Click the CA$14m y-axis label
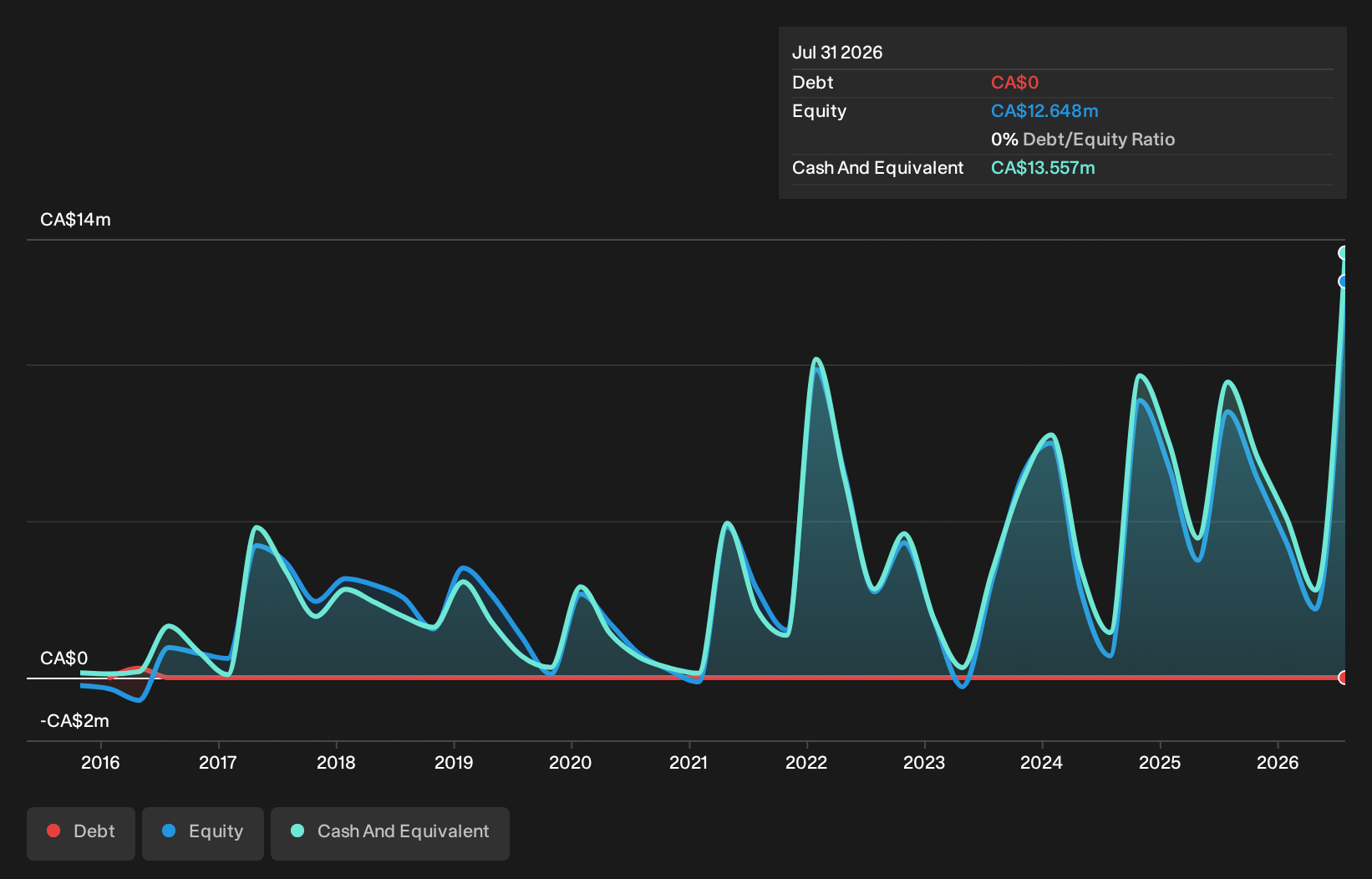The height and width of the screenshot is (879, 1372). [75, 220]
